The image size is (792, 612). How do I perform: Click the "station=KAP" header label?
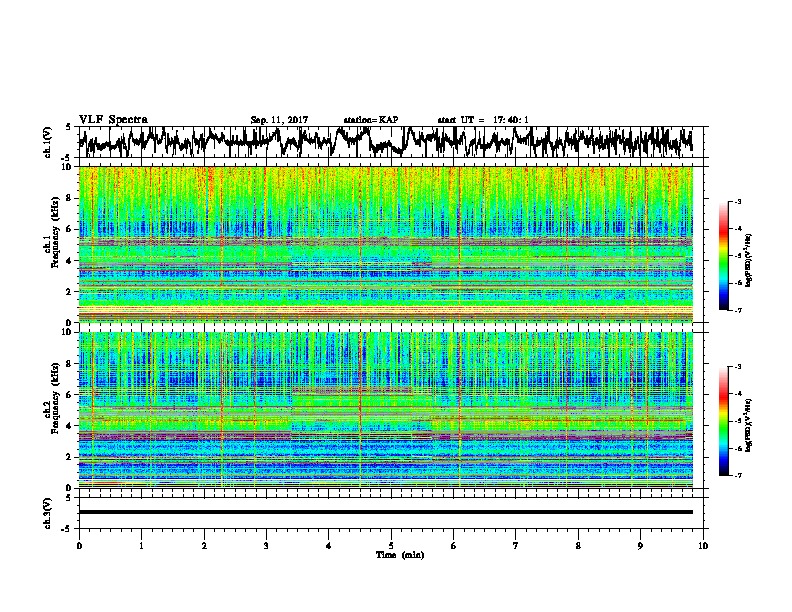click(371, 120)
